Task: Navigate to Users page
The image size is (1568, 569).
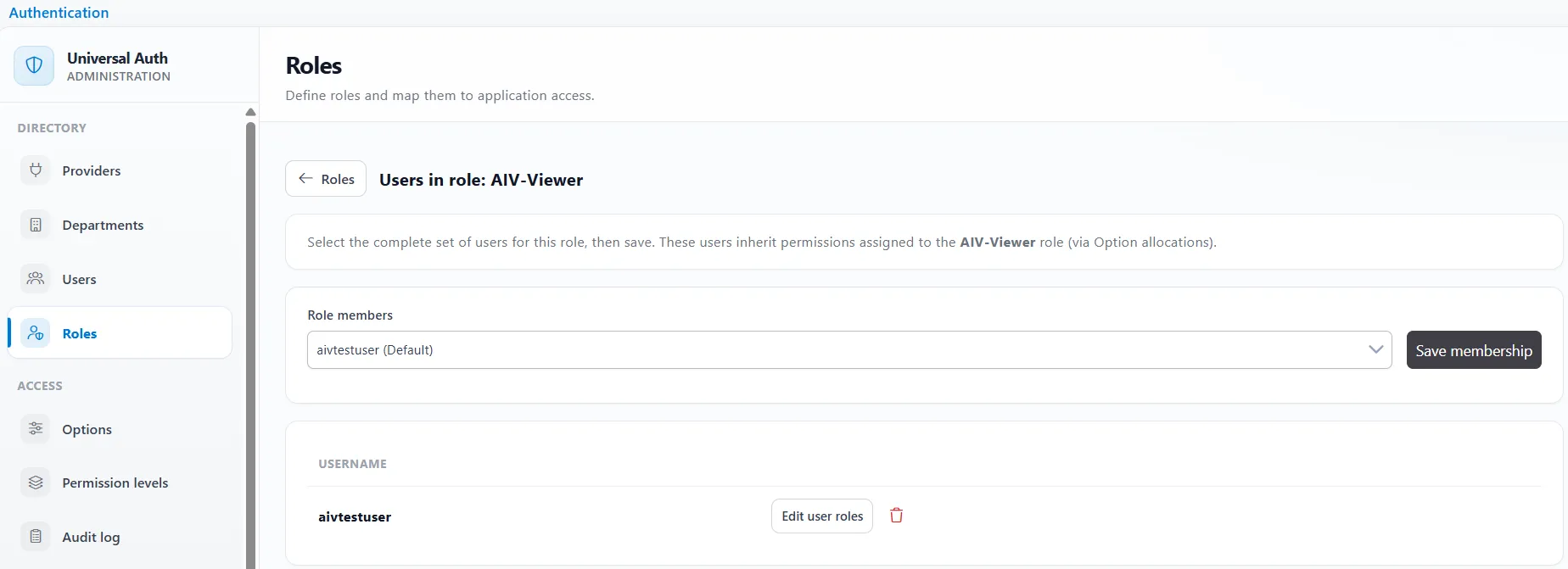Action: click(120, 279)
